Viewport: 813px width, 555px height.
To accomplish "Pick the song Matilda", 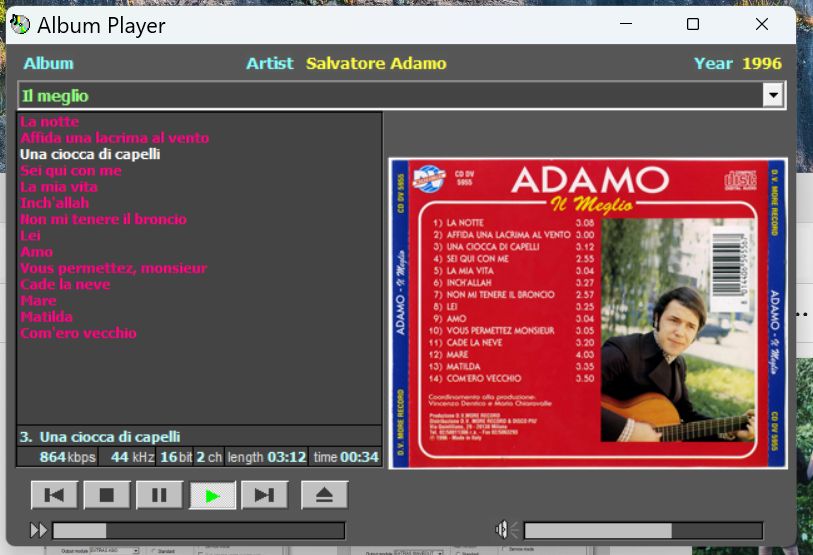I will [x=46, y=317].
